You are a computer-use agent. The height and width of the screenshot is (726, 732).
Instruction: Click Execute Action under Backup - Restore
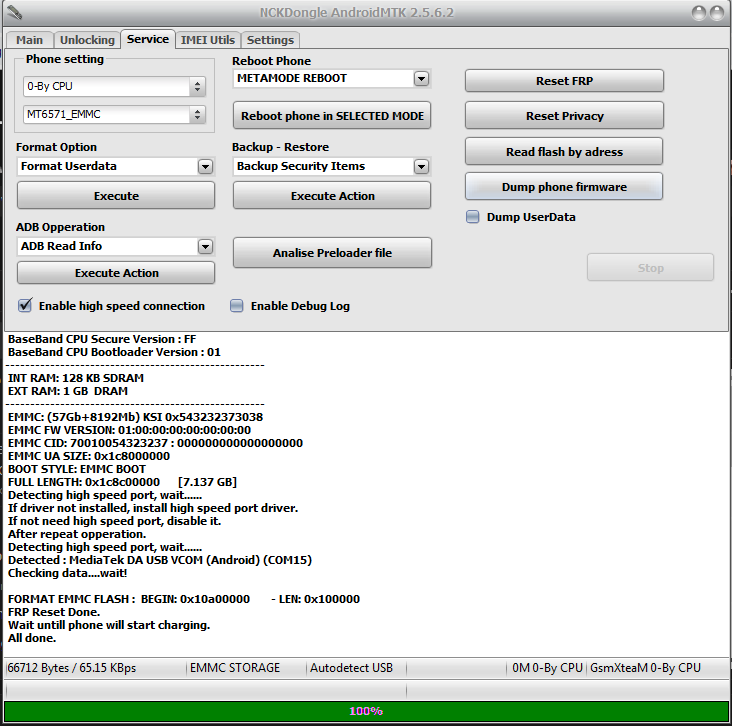(x=332, y=196)
